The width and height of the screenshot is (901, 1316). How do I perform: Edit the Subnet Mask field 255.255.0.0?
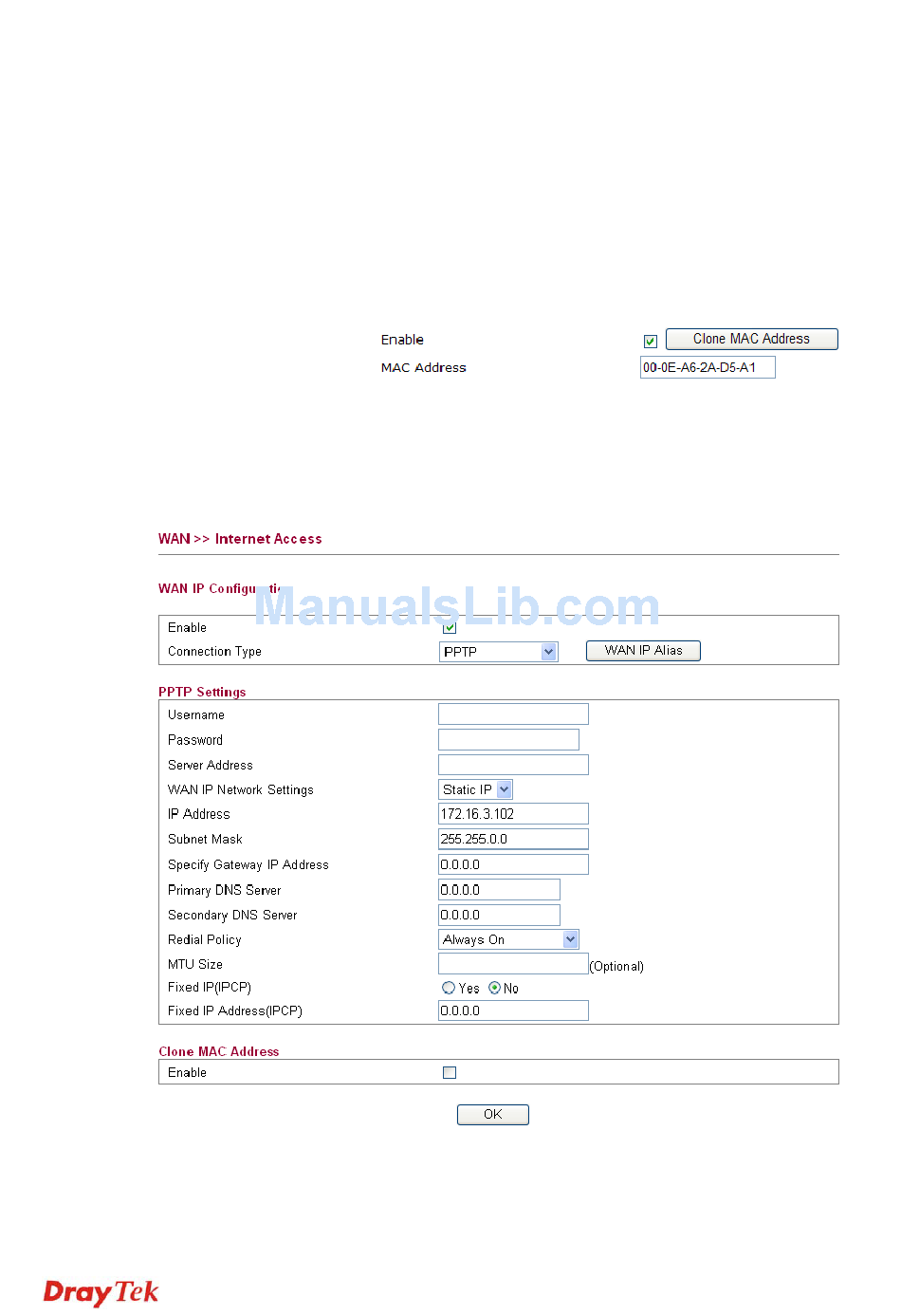tap(513, 839)
